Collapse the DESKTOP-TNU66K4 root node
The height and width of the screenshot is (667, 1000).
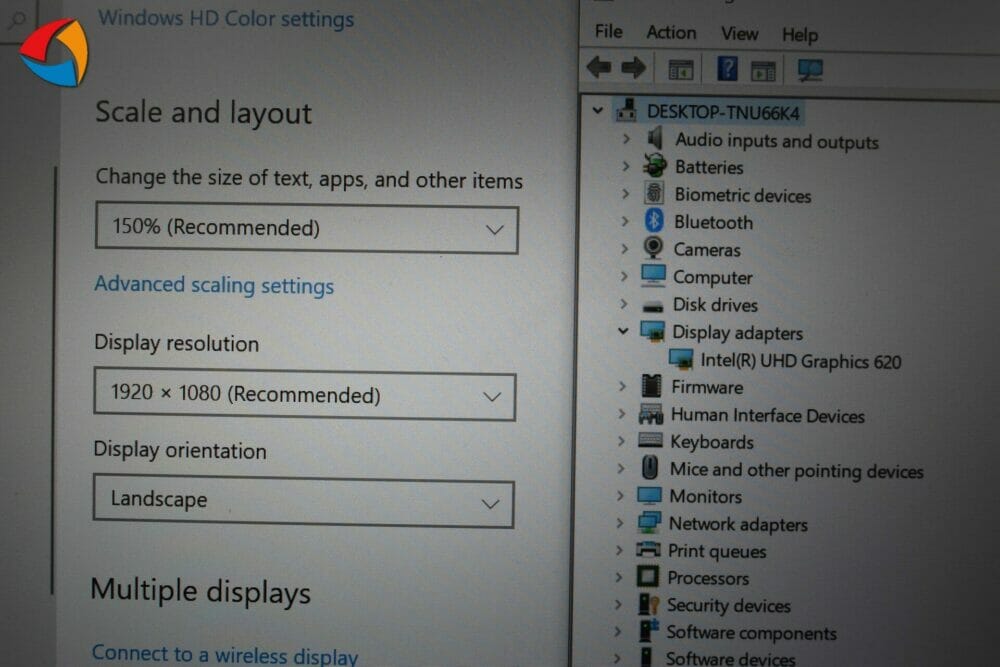point(598,110)
